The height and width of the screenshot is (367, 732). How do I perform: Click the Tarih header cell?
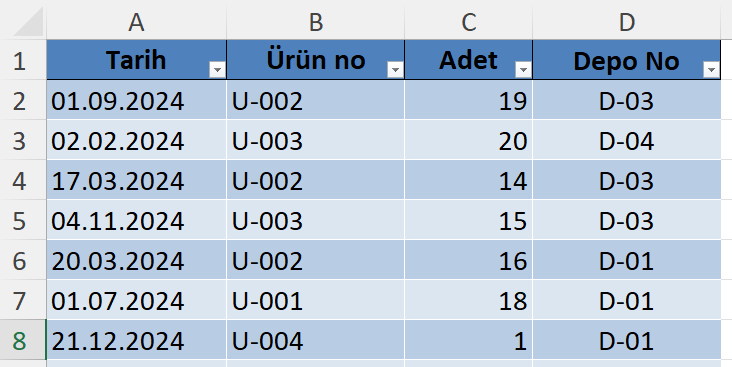coord(136,60)
